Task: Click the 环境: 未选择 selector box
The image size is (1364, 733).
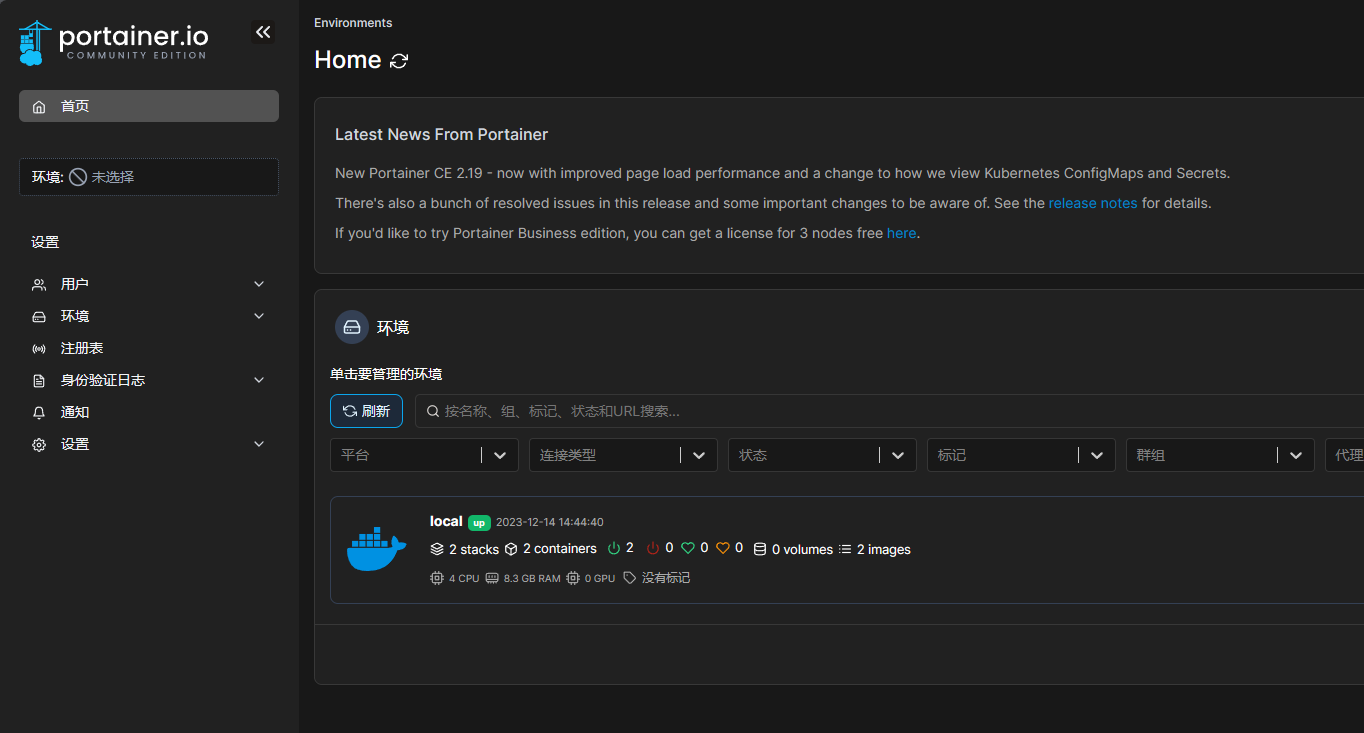Action: click(149, 177)
